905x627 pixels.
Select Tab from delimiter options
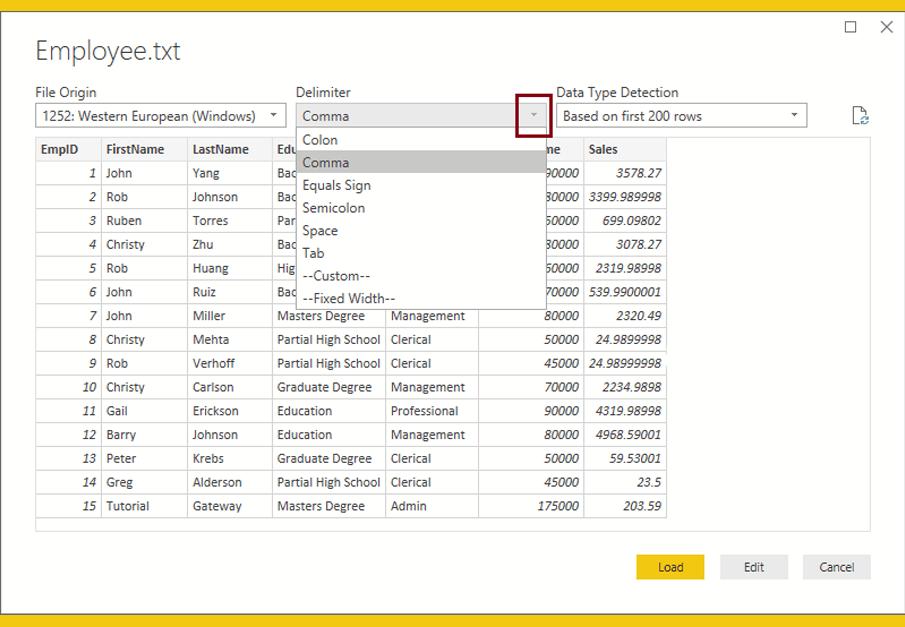(x=313, y=253)
